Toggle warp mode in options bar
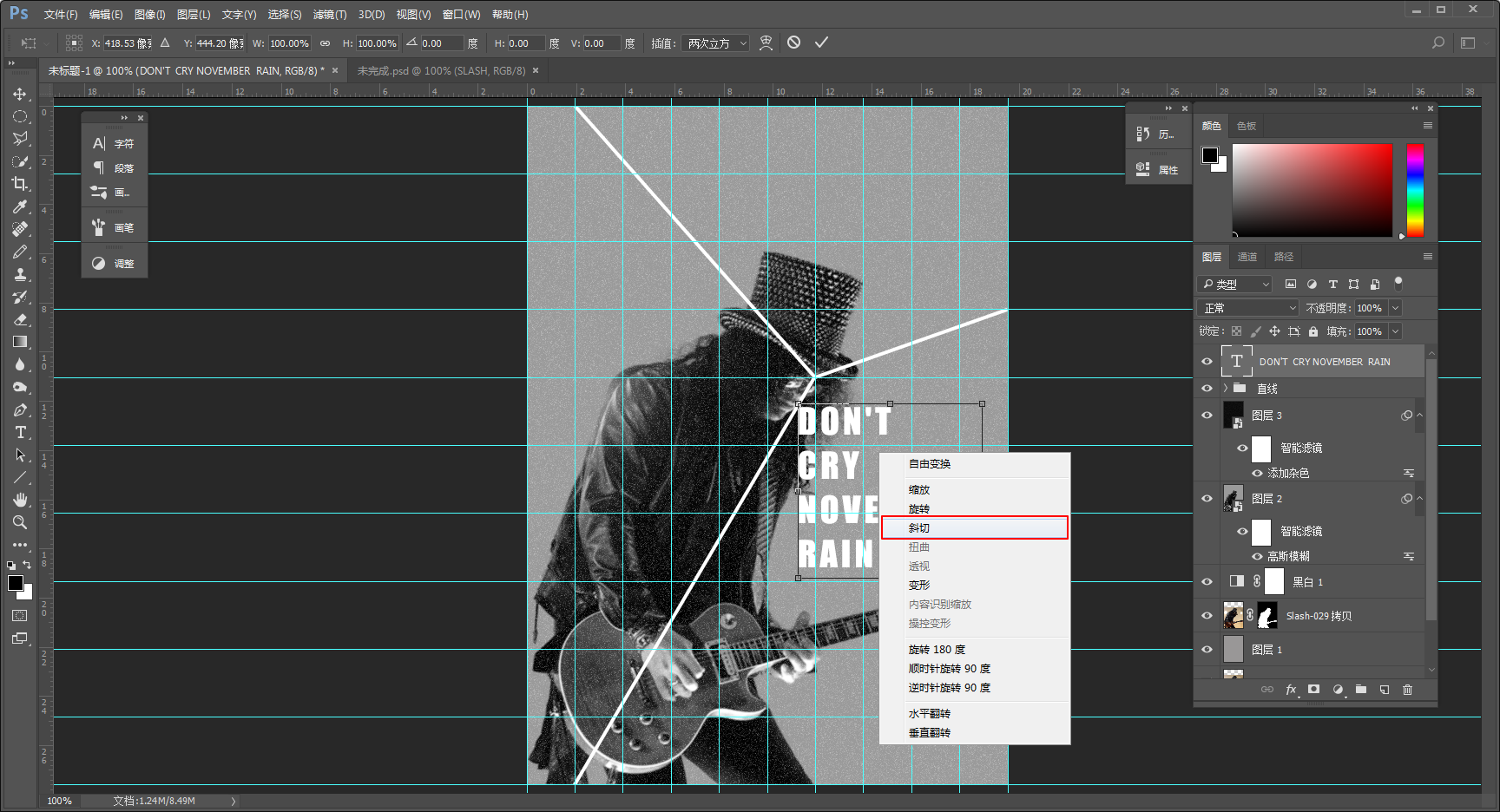 point(766,43)
